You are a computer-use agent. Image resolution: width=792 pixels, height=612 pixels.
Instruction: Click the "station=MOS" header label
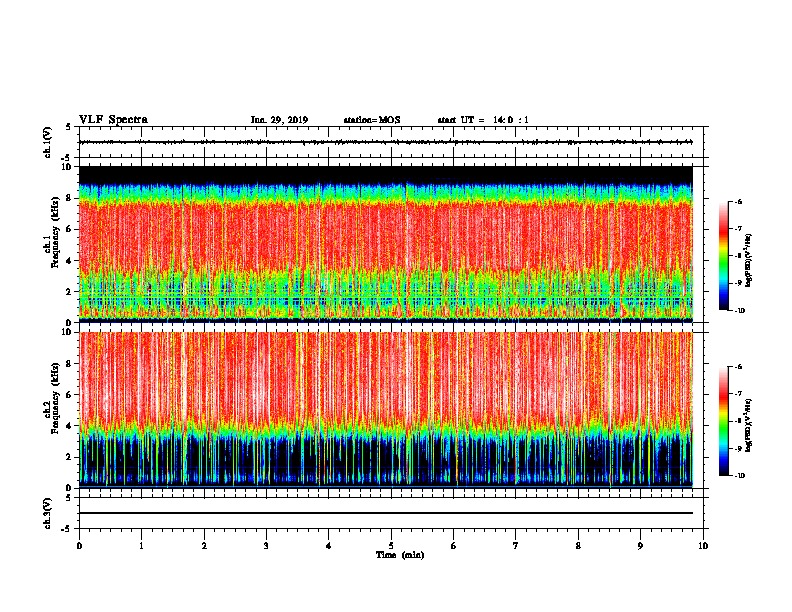point(372,120)
